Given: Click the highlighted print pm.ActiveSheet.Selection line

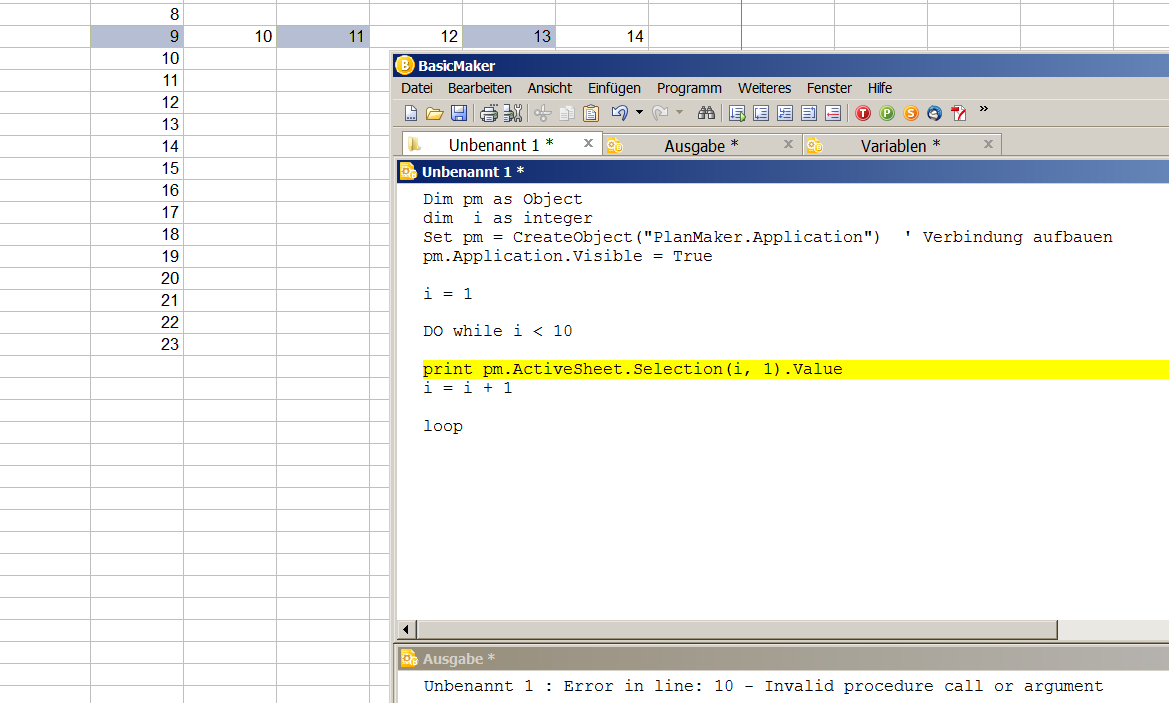Looking at the screenshot, I should coord(632,369).
